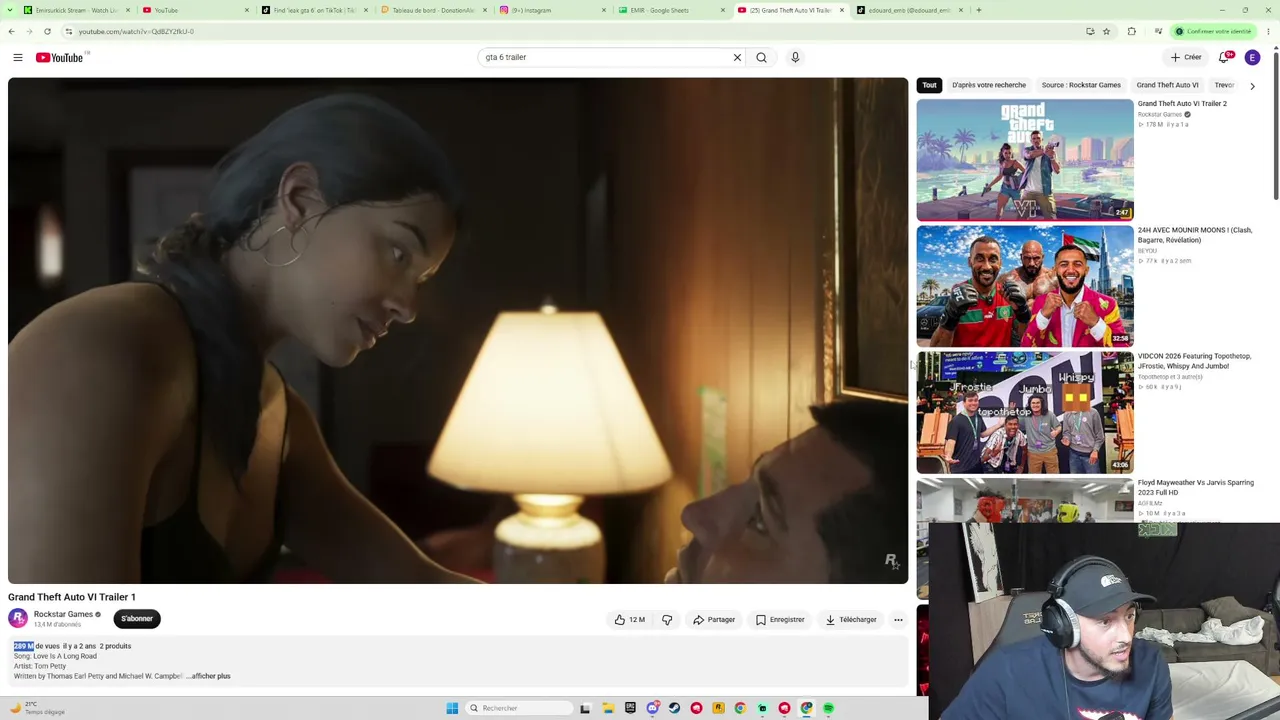1280x720 pixels.
Task: Open the VIDCON 2026 video thumbnail
Action: coord(1025,412)
